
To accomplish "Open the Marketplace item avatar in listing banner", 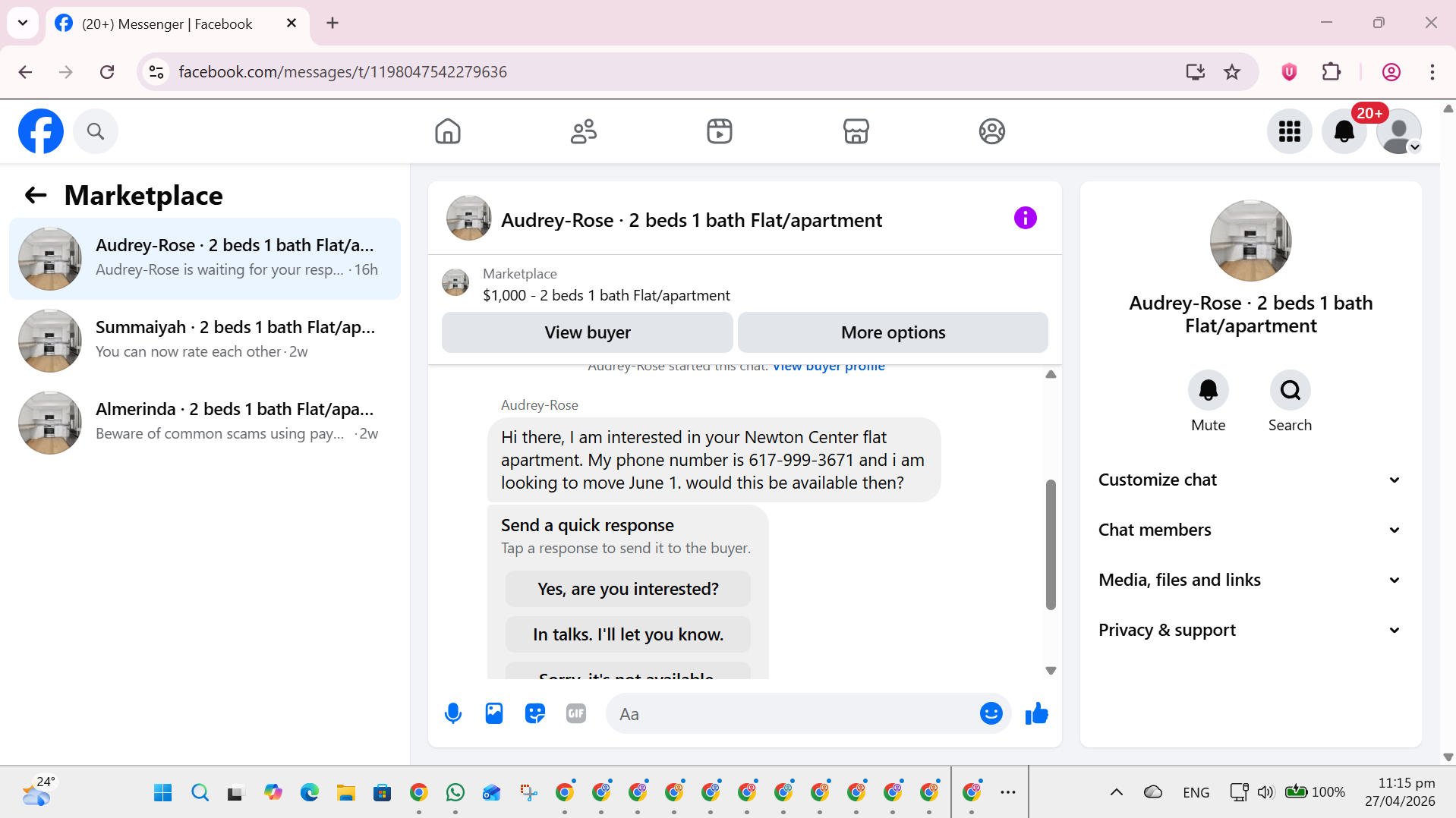I will [455, 282].
